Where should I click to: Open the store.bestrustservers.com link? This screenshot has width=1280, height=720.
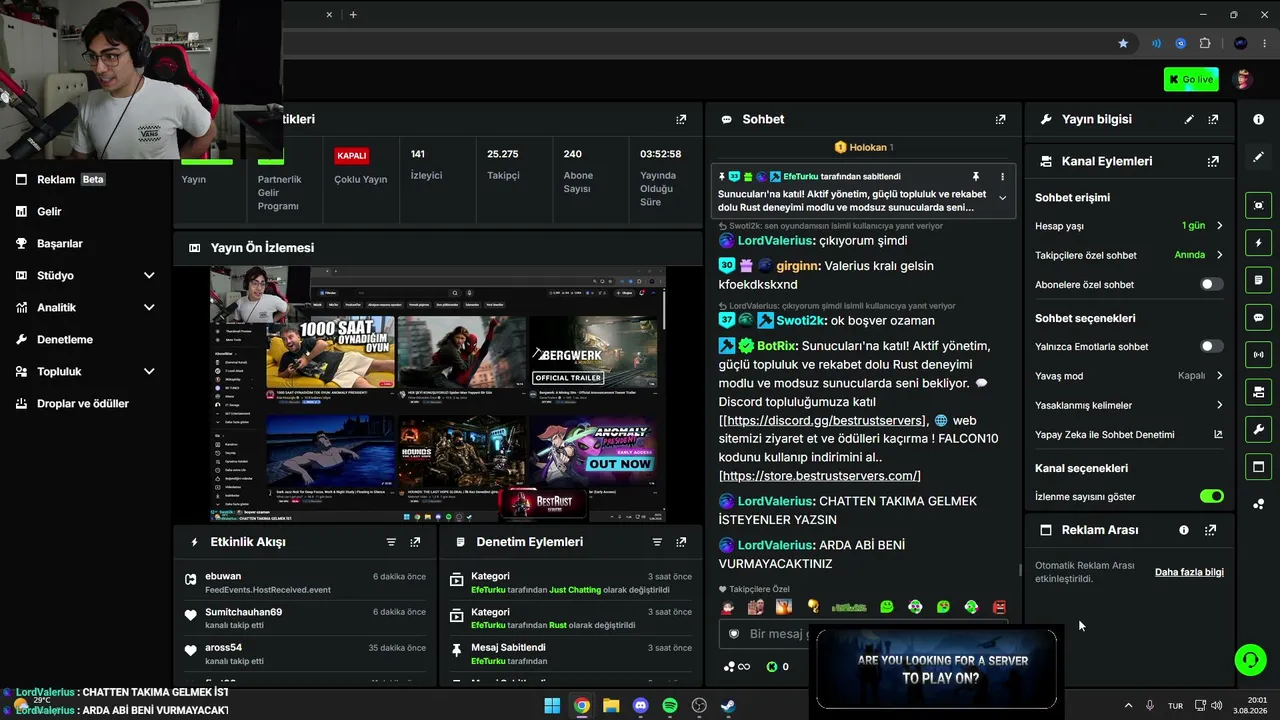click(820, 476)
